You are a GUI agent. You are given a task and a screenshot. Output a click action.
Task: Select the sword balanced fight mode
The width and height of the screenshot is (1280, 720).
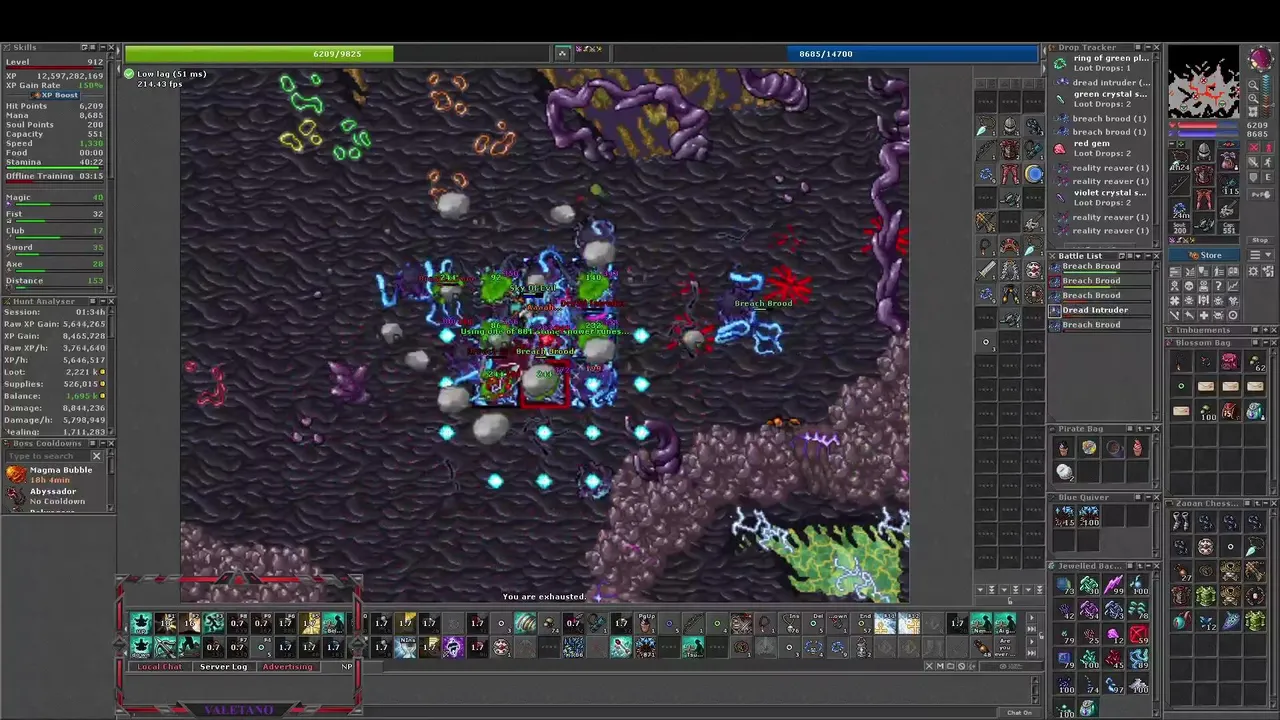click(1253, 162)
